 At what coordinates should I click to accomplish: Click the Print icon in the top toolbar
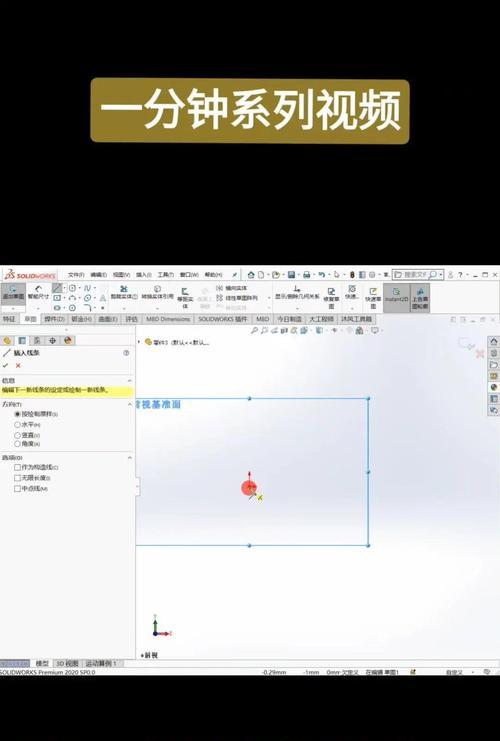307,275
